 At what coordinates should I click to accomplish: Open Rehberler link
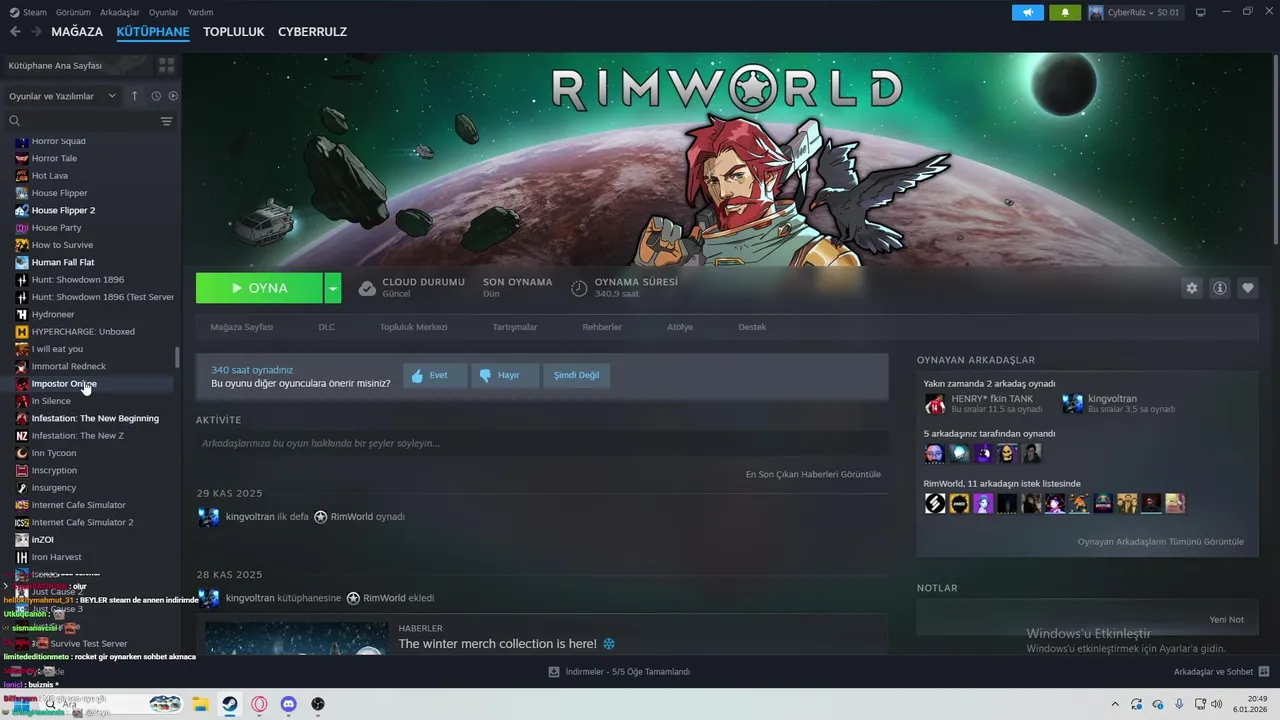click(602, 327)
